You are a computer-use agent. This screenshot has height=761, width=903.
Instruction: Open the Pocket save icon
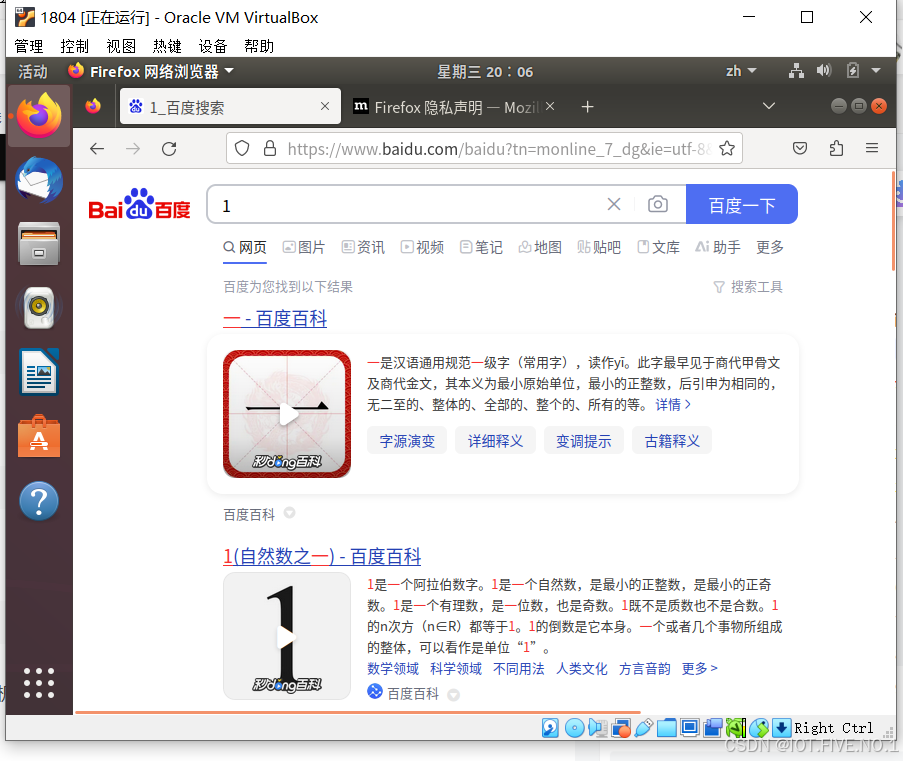pos(800,149)
